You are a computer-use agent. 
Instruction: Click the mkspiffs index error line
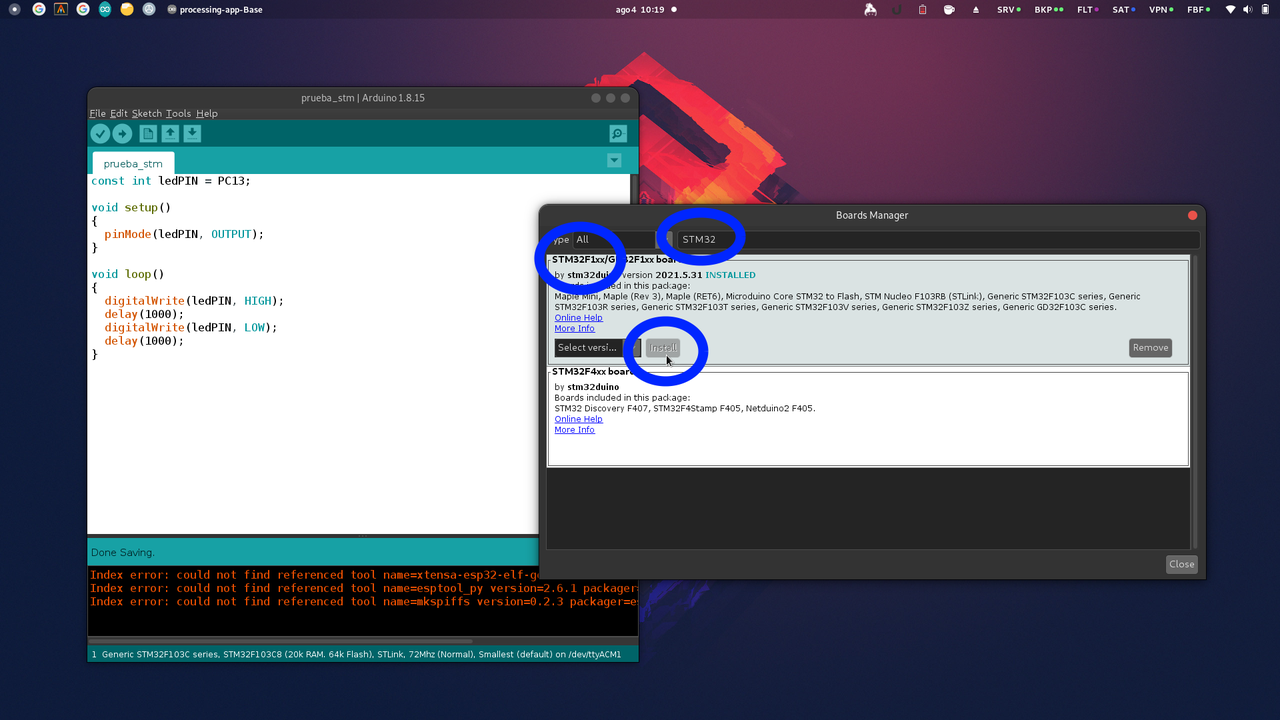(x=363, y=601)
